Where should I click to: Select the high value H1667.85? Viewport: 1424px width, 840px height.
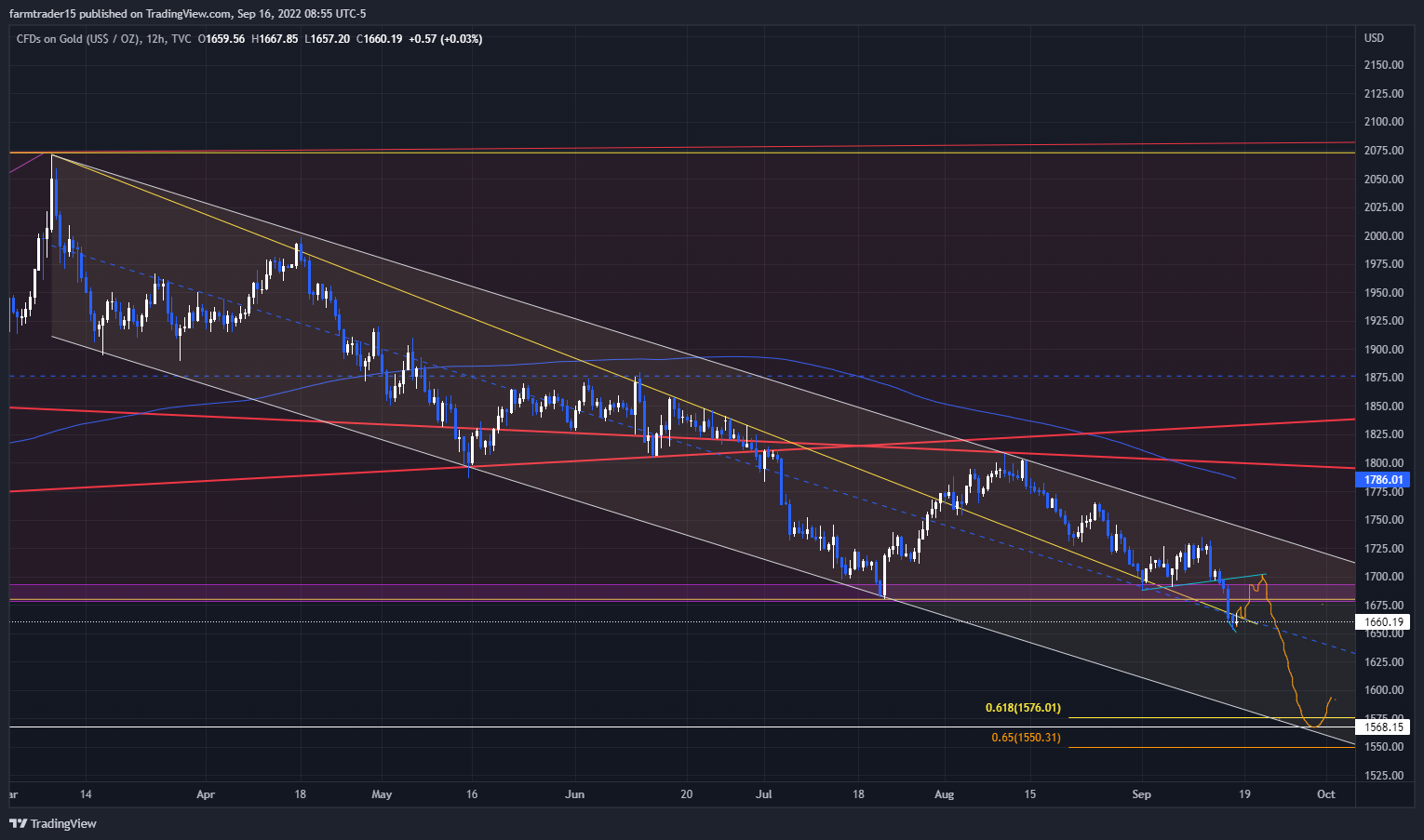[x=275, y=39]
